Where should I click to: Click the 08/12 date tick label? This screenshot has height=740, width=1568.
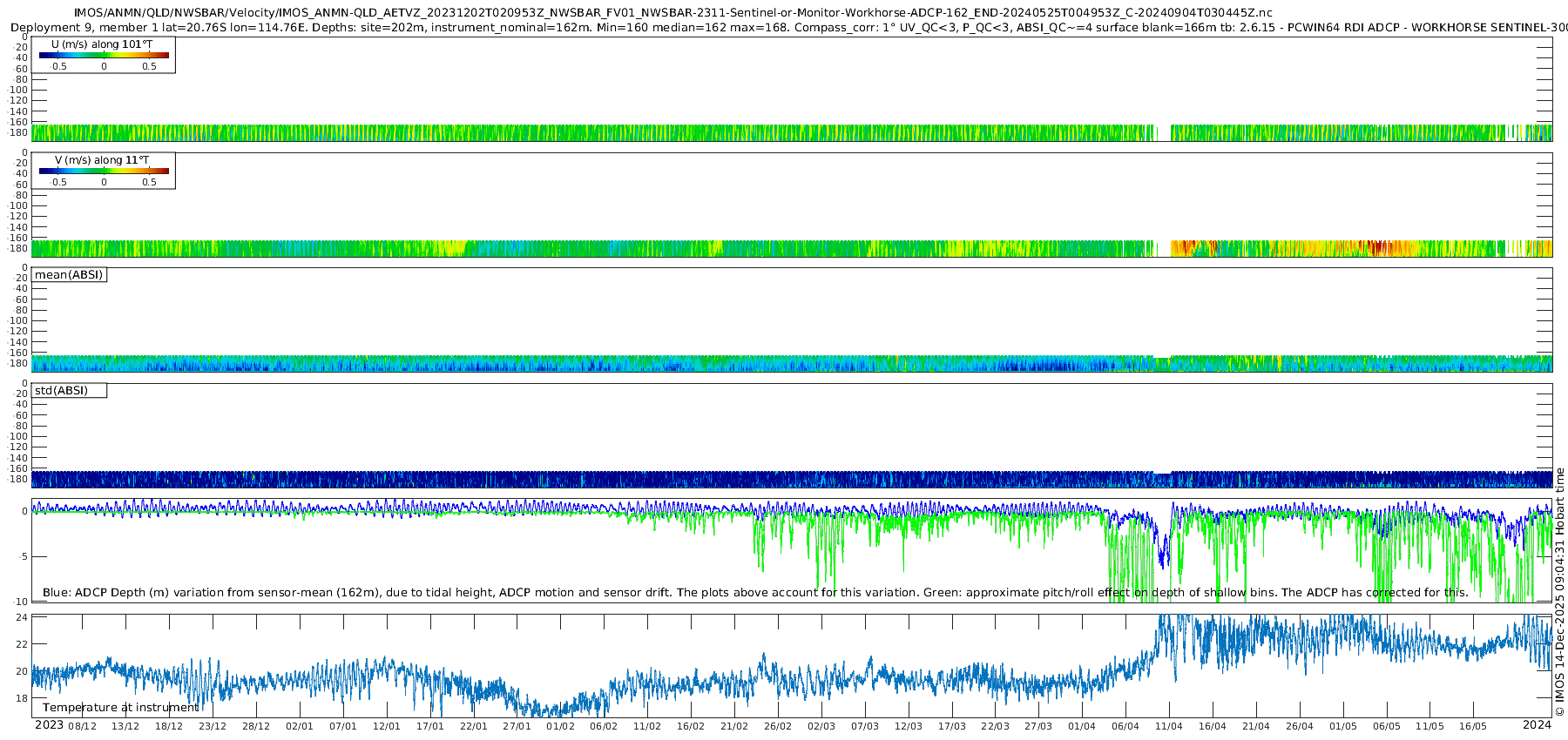[x=82, y=726]
